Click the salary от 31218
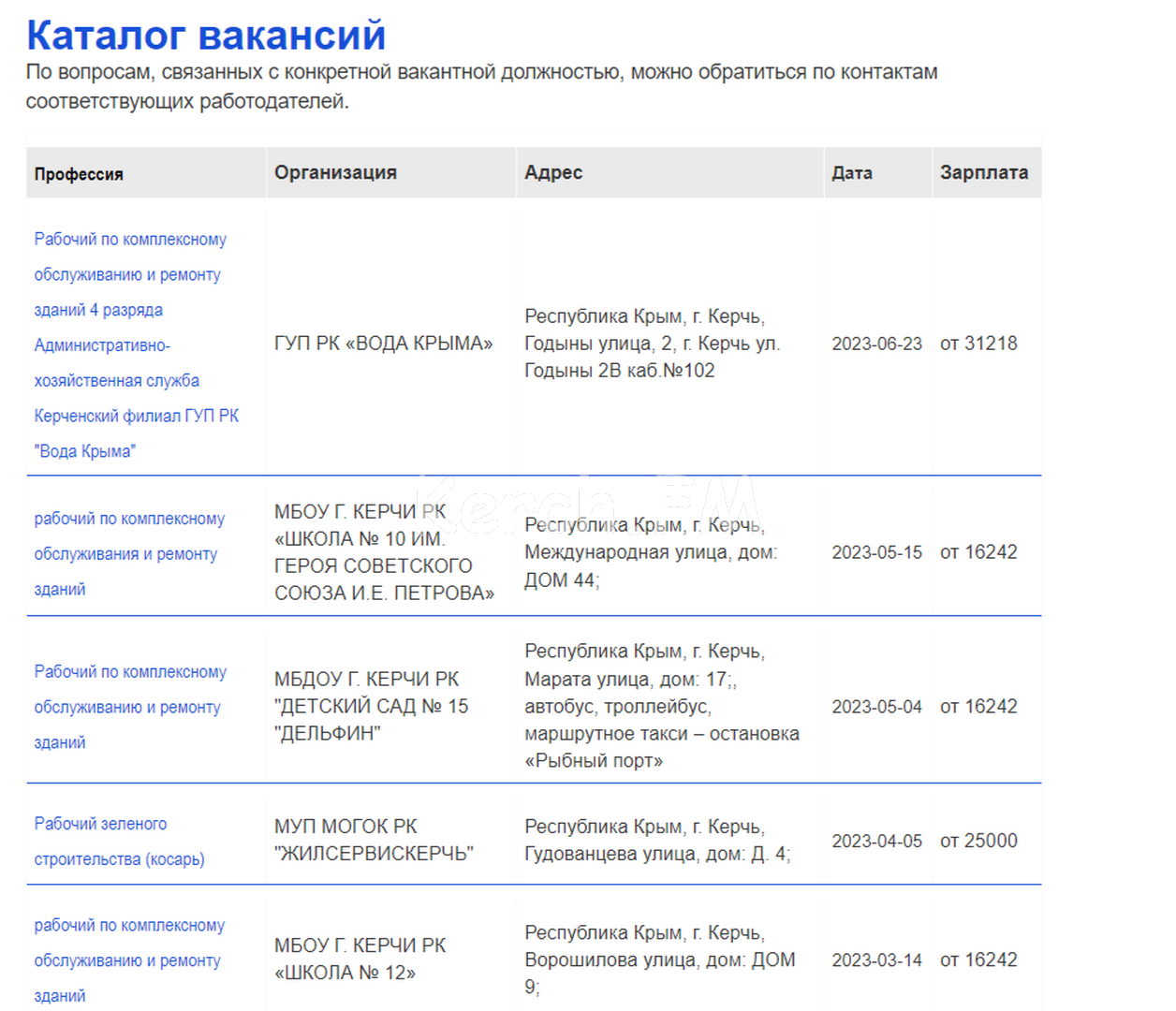Image resolution: width=1176 pixels, height=1011 pixels. point(978,344)
